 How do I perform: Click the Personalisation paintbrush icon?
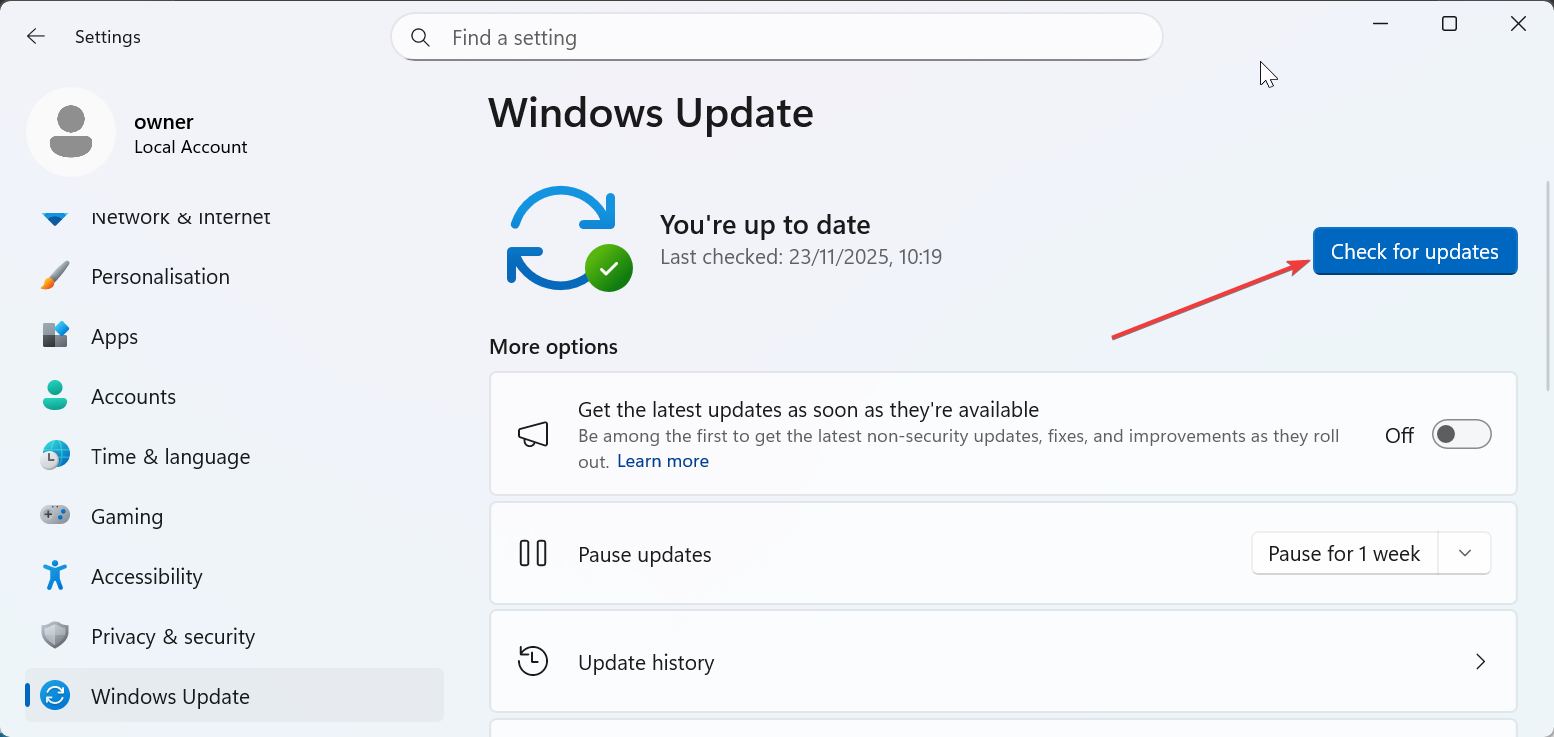(55, 276)
